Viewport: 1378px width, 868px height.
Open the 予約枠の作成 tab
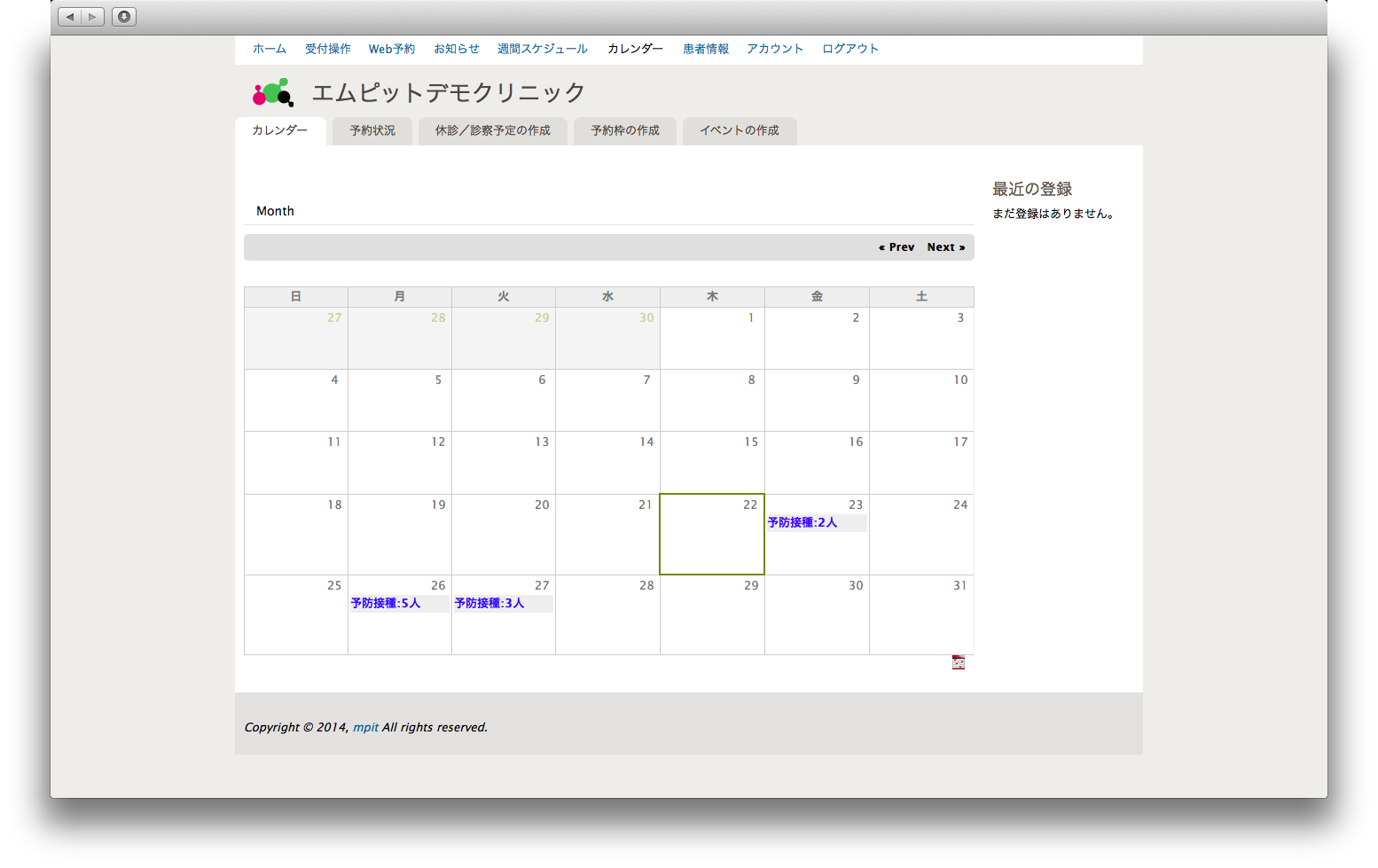(625, 130)
